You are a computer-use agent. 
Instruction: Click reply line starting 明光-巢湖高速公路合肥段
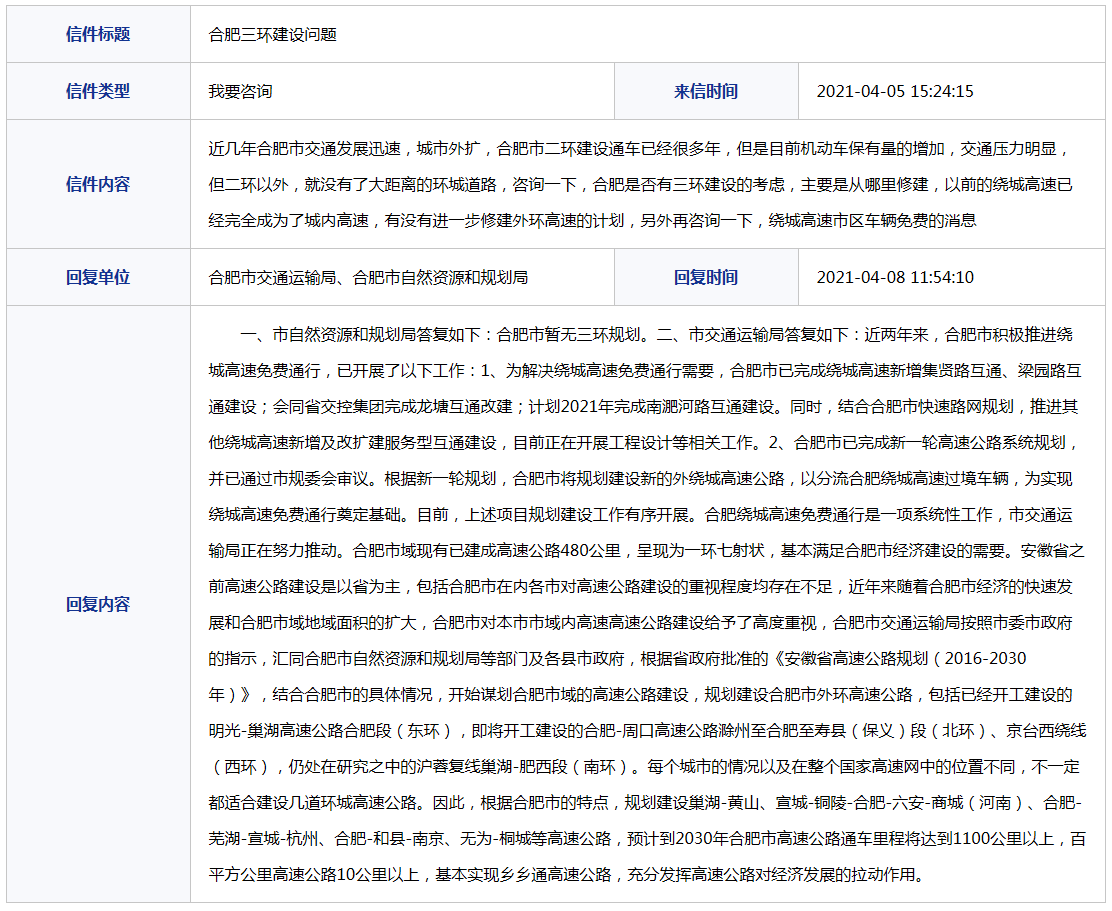click(x=647, y=731)
